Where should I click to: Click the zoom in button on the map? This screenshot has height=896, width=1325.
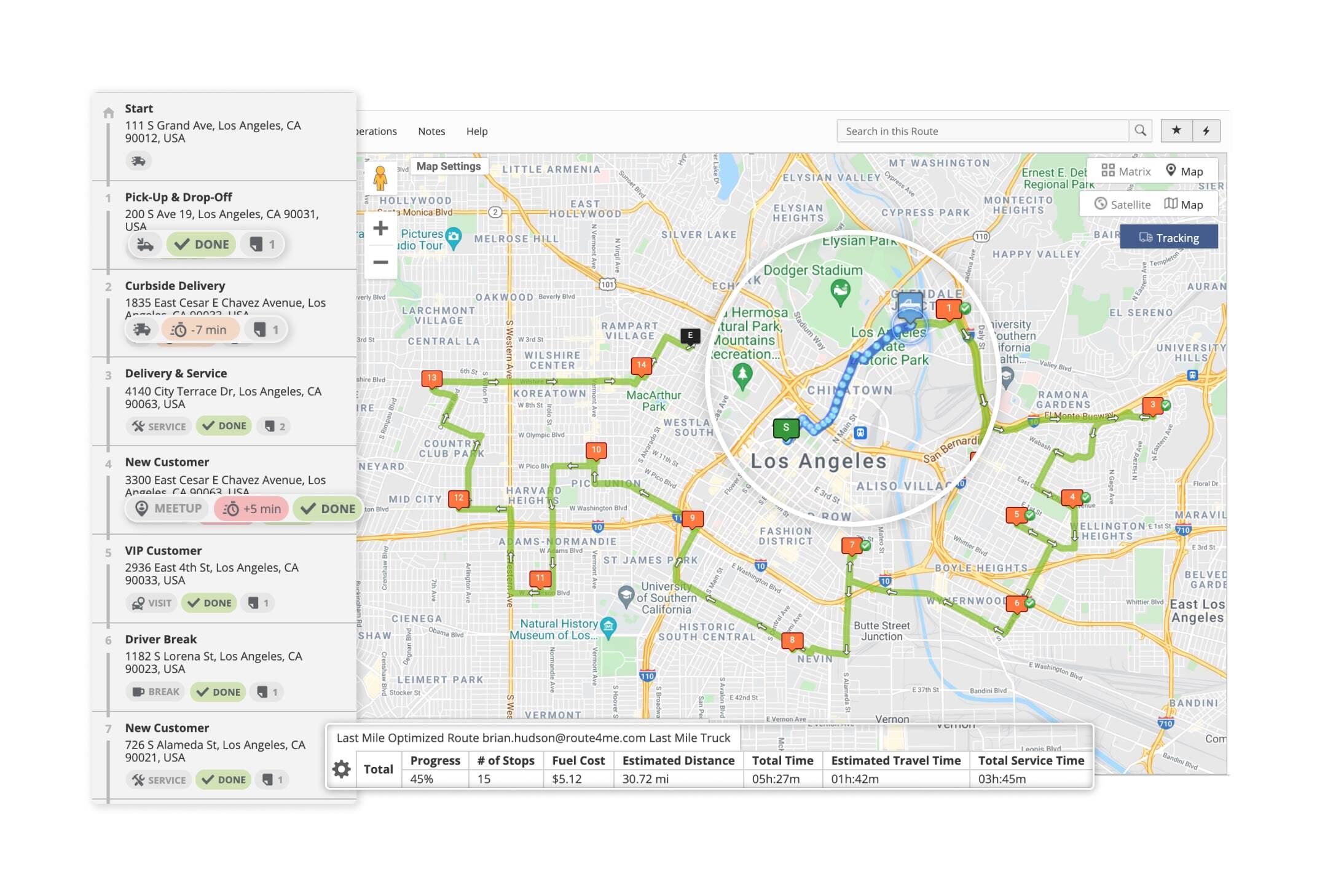381,228
